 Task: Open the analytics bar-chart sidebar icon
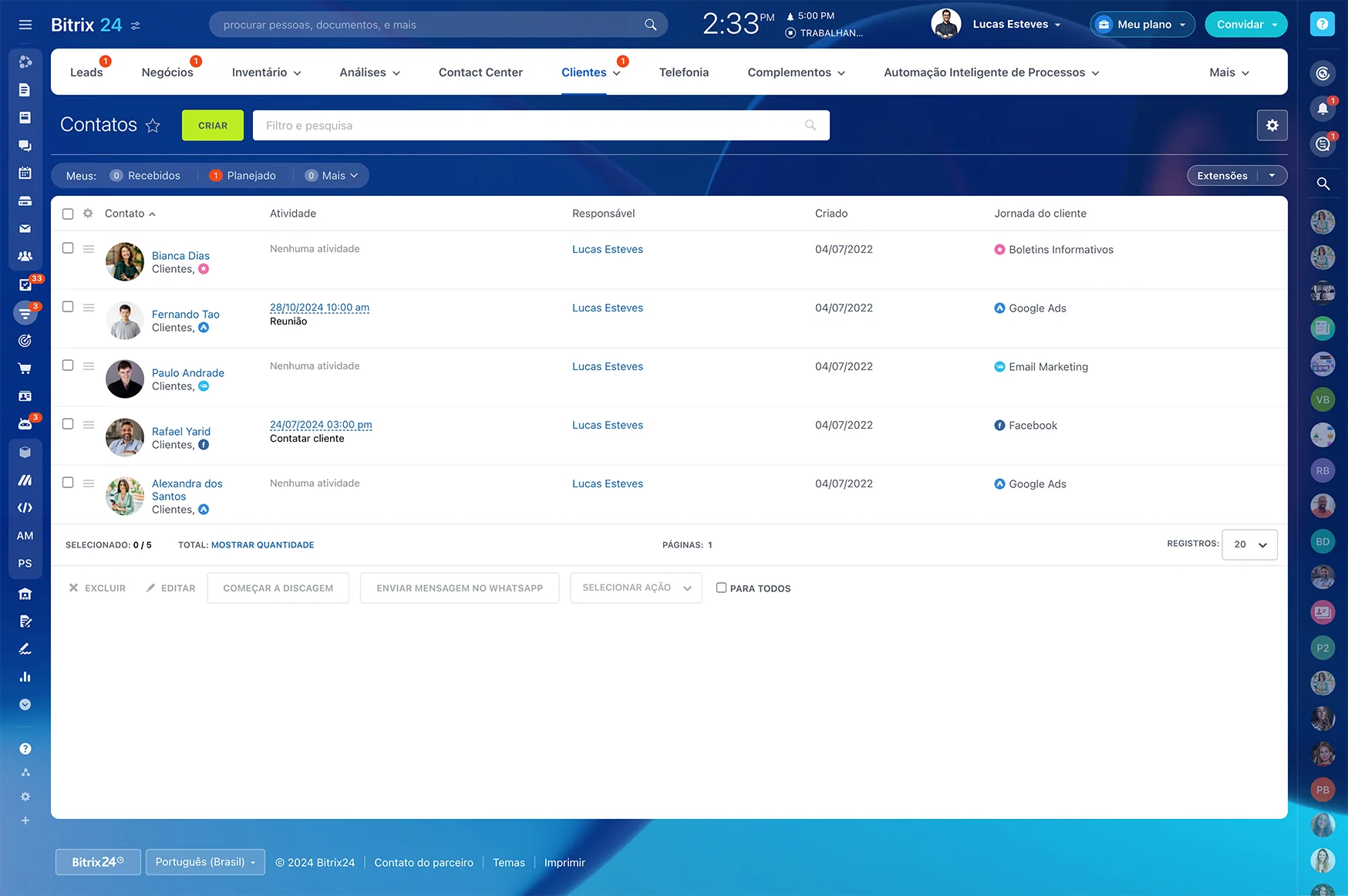[x=25, y=676]
